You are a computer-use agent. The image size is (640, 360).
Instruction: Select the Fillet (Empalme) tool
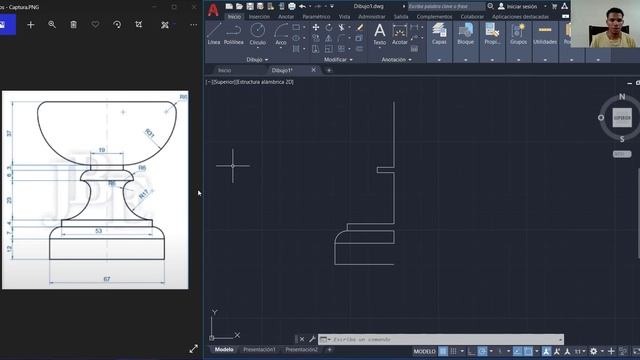point(342,38)
